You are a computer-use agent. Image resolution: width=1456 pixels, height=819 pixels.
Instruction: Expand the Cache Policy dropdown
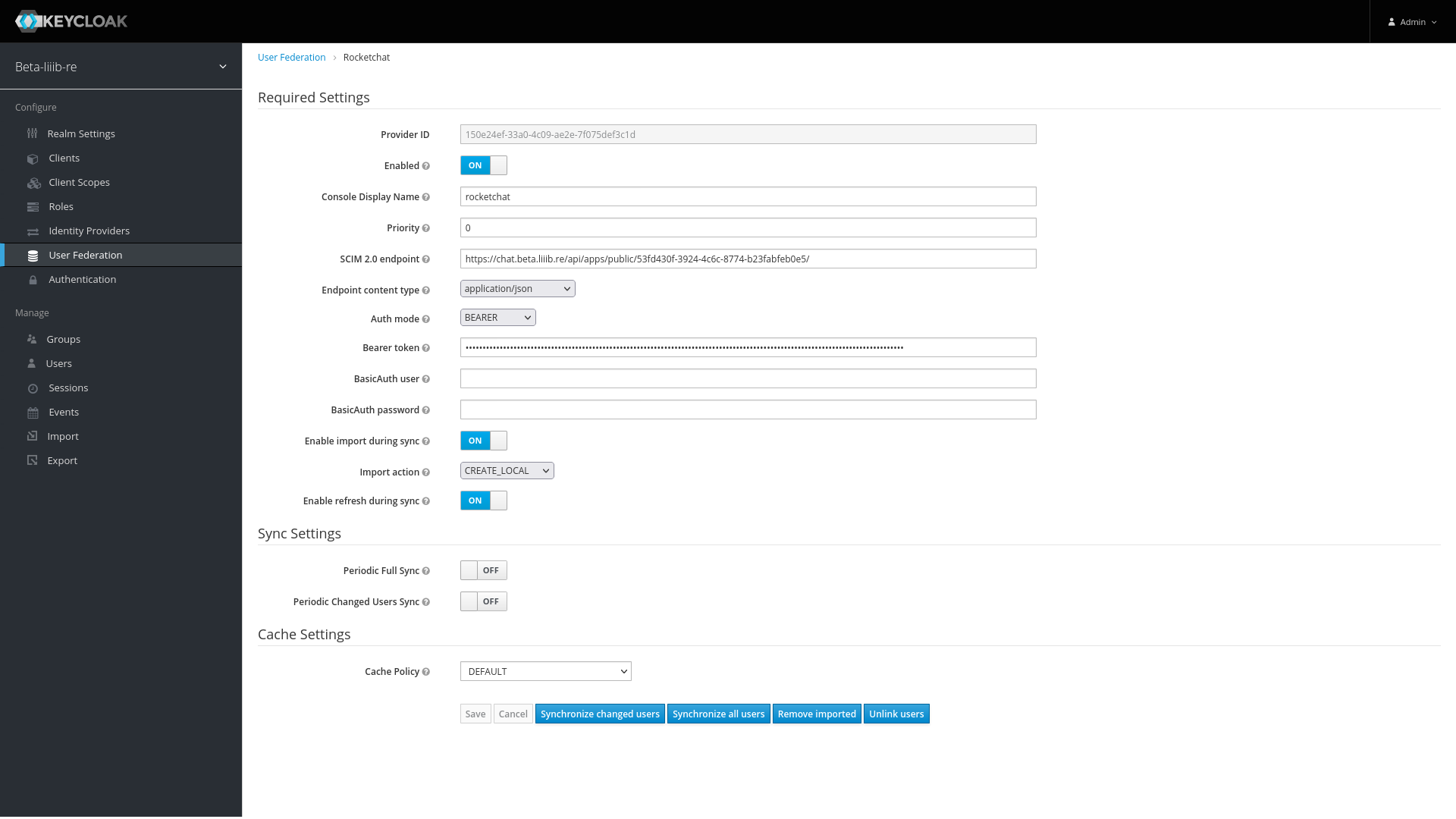545,671
